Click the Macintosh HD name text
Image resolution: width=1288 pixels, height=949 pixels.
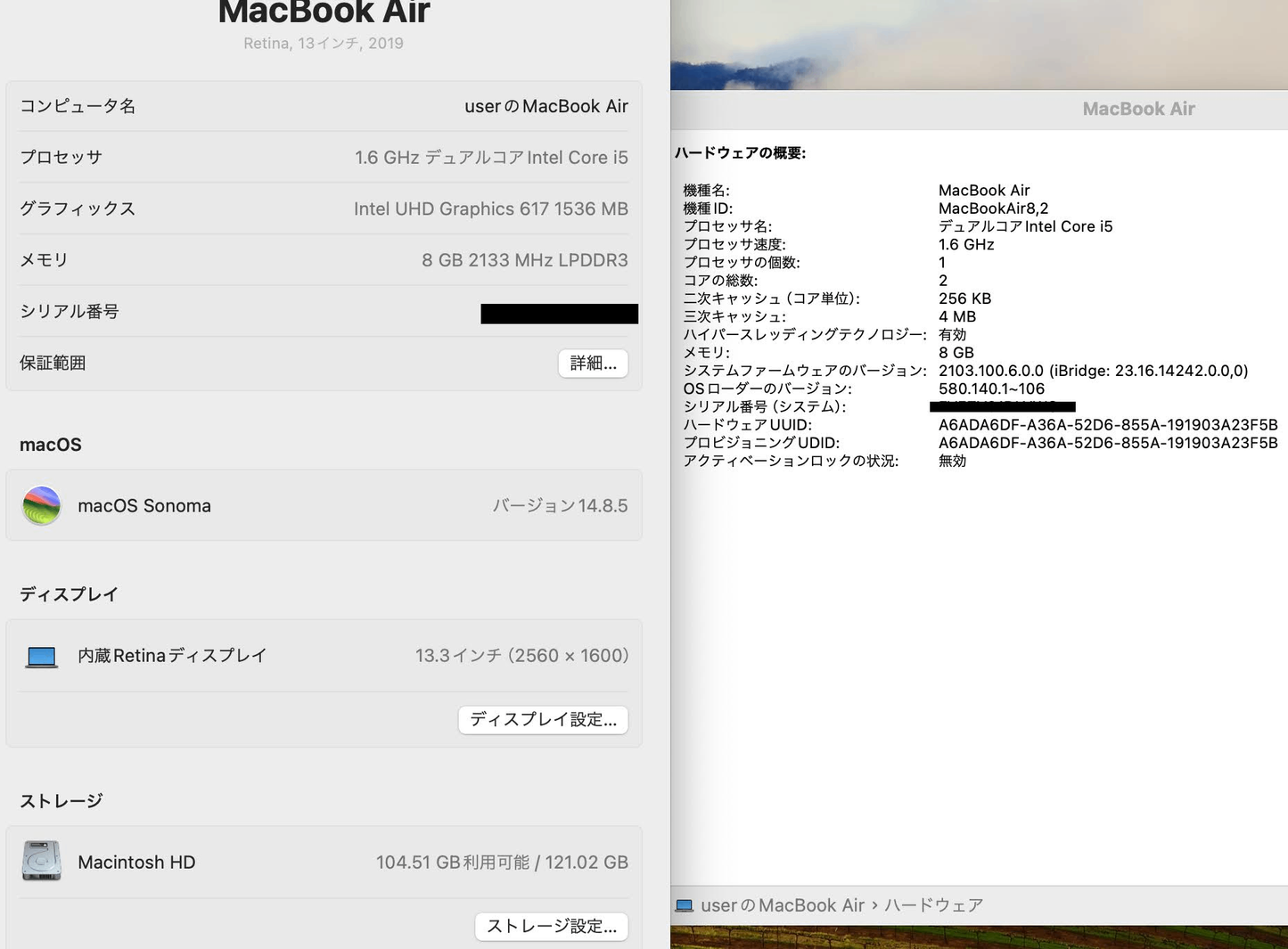click(x=136, y=863)
